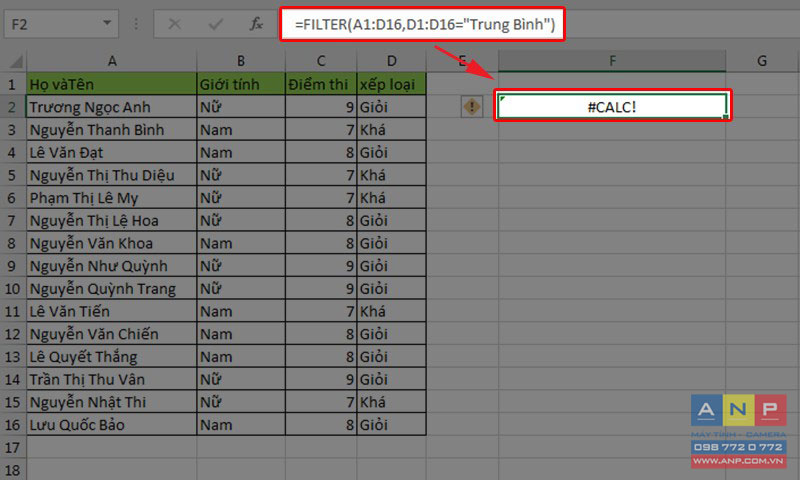Select column F header
The height and width of the screenshot is (480, 800).
tap(612, 61)
